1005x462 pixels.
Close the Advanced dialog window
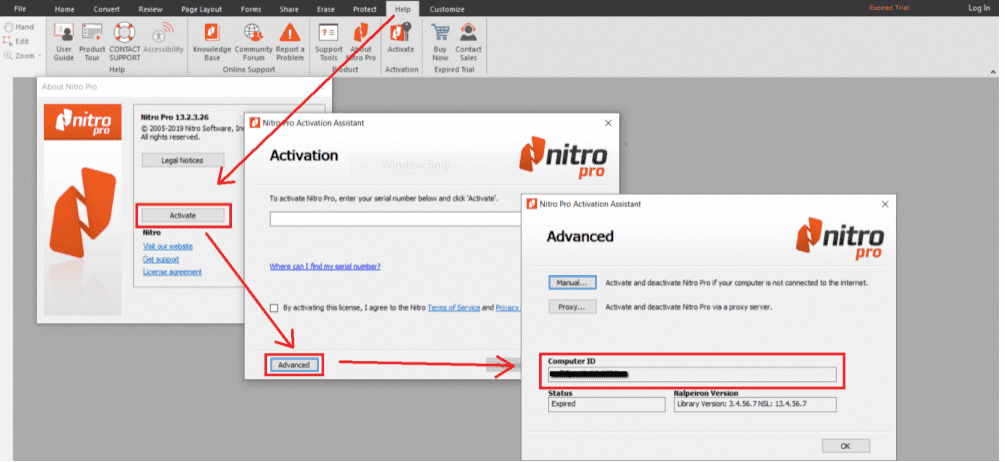tap(885, 204)
